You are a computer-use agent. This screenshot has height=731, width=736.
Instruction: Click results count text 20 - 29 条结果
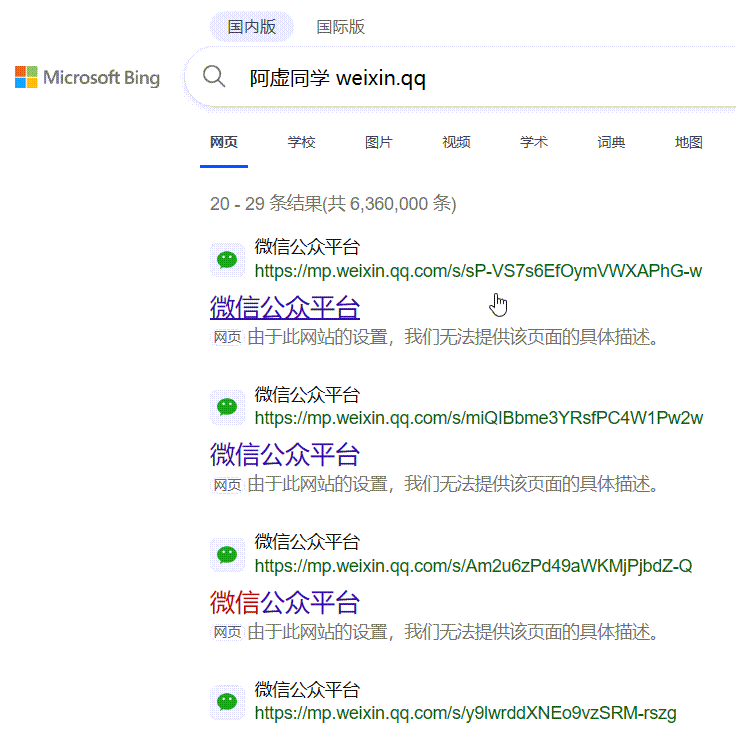tap(333, 204)
